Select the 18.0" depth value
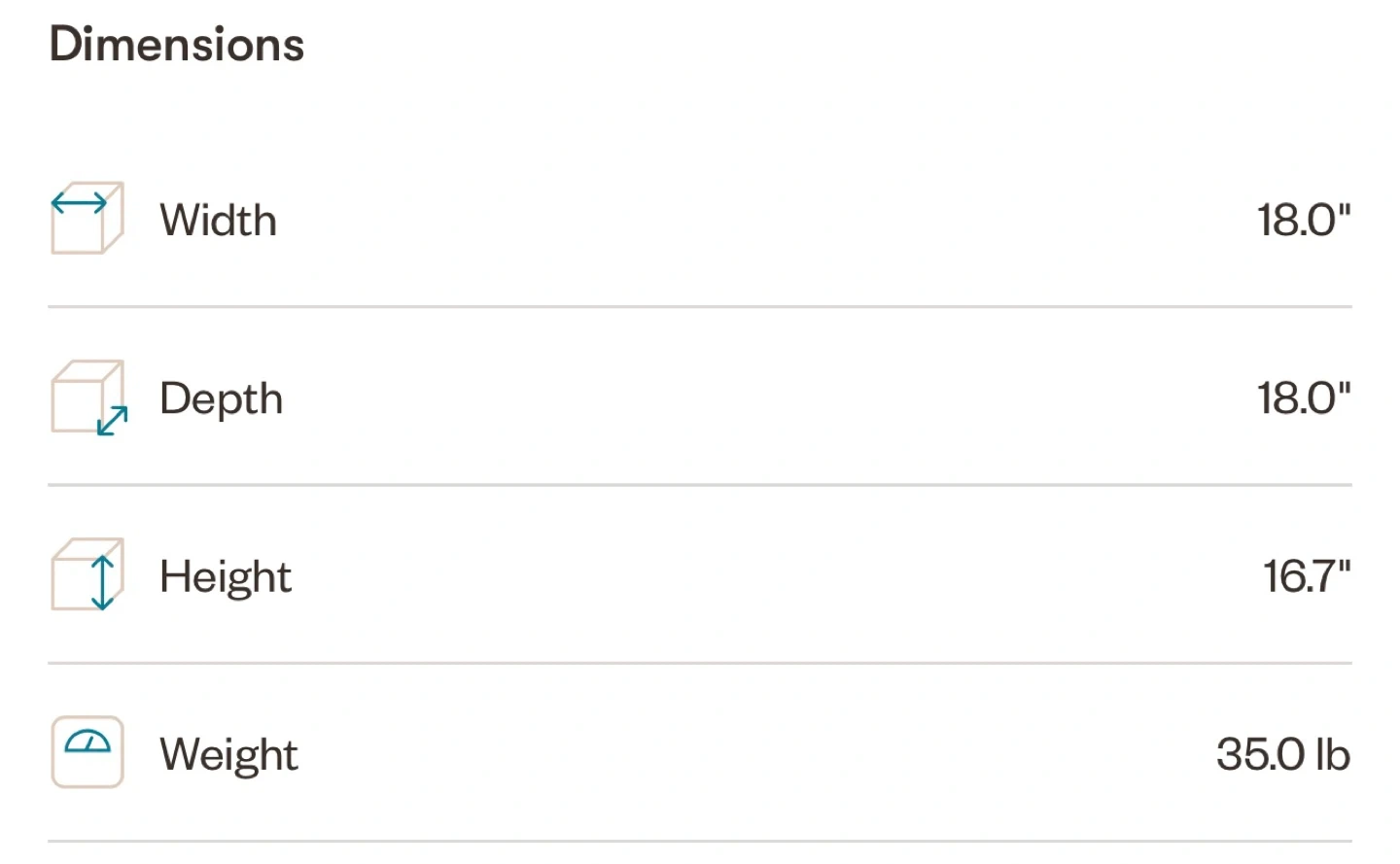The width and height of the screenshot is (1400, 864). pos(1304,398)
